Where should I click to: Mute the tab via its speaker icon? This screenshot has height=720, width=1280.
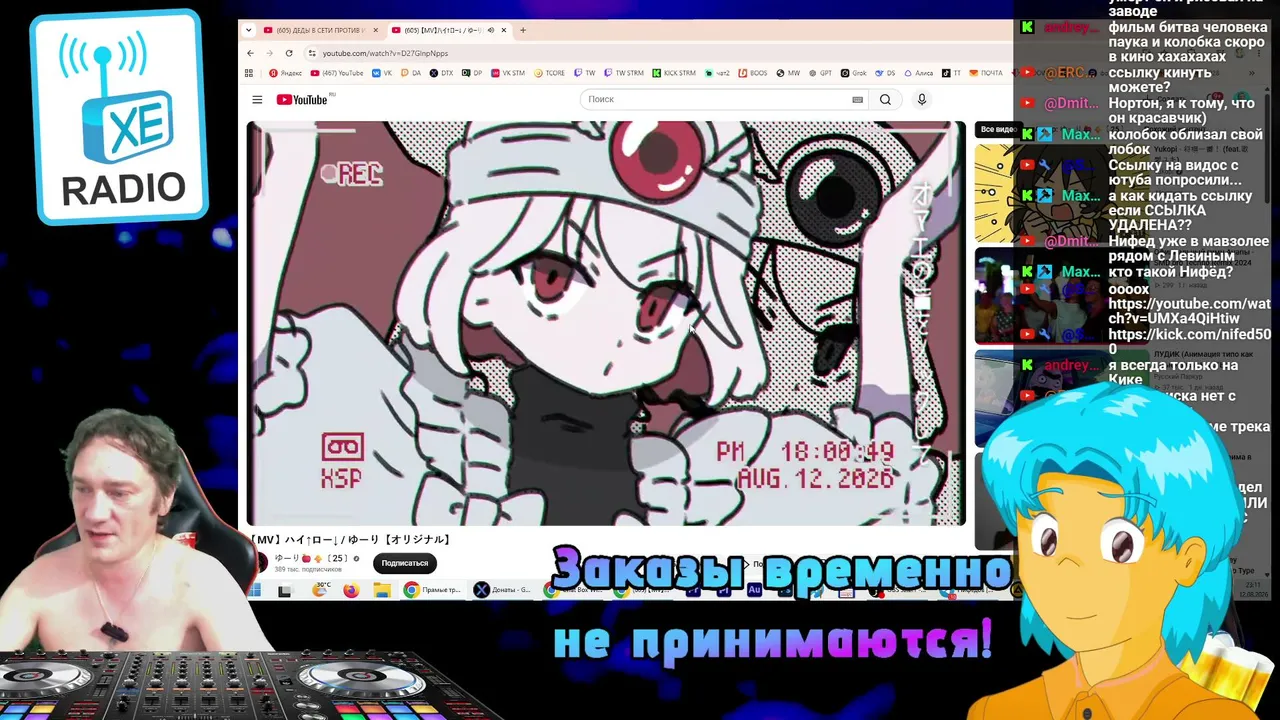click(x=490, y=30)
